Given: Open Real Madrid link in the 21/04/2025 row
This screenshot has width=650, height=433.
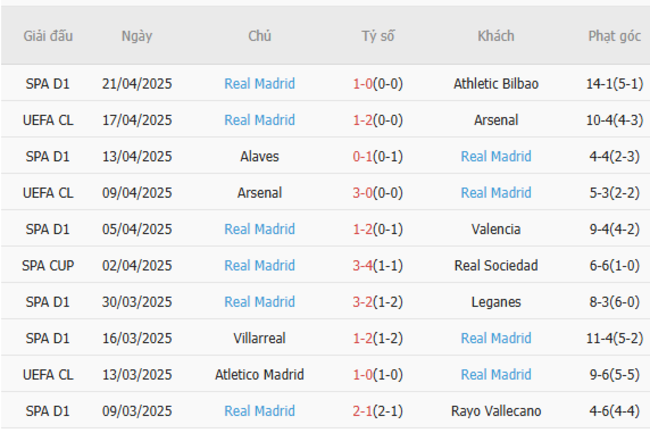Looking at the screenshot, I should [x=260, y=84].
